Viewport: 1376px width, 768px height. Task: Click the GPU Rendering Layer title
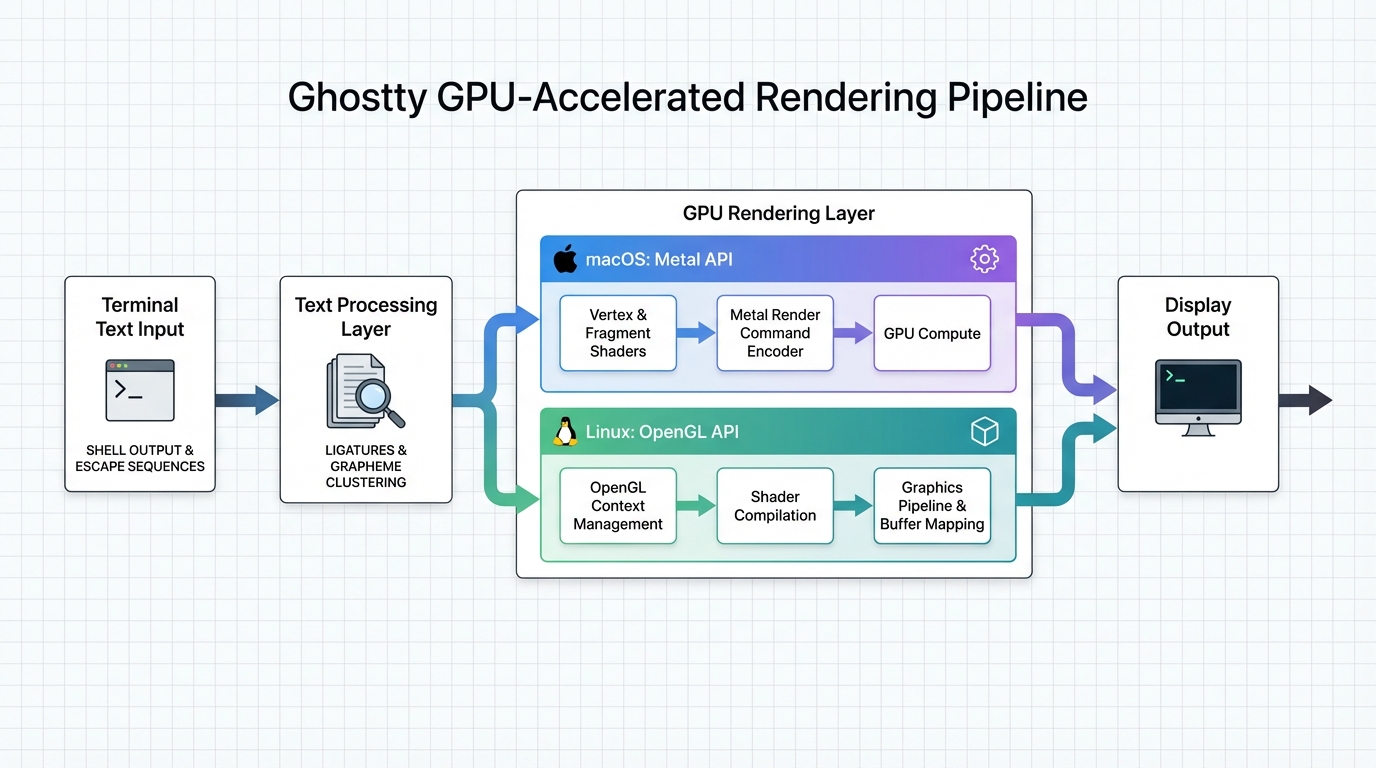pos(778,213)
